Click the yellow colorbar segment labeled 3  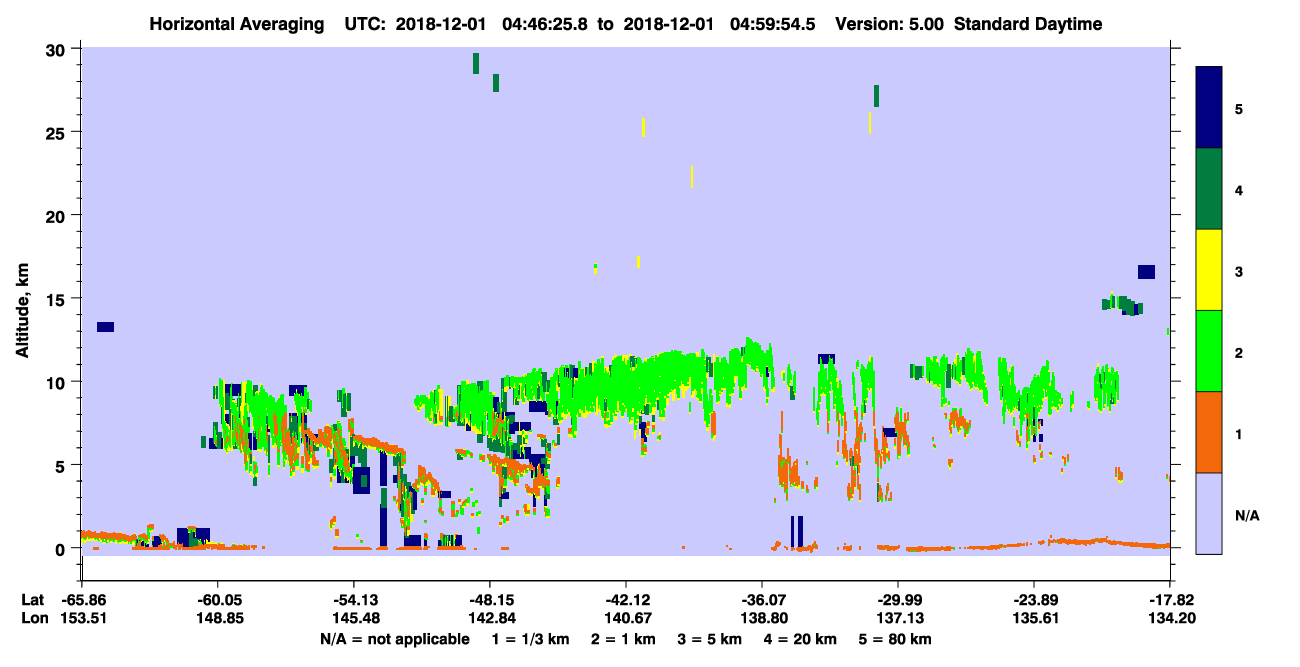click(1209, 270)
